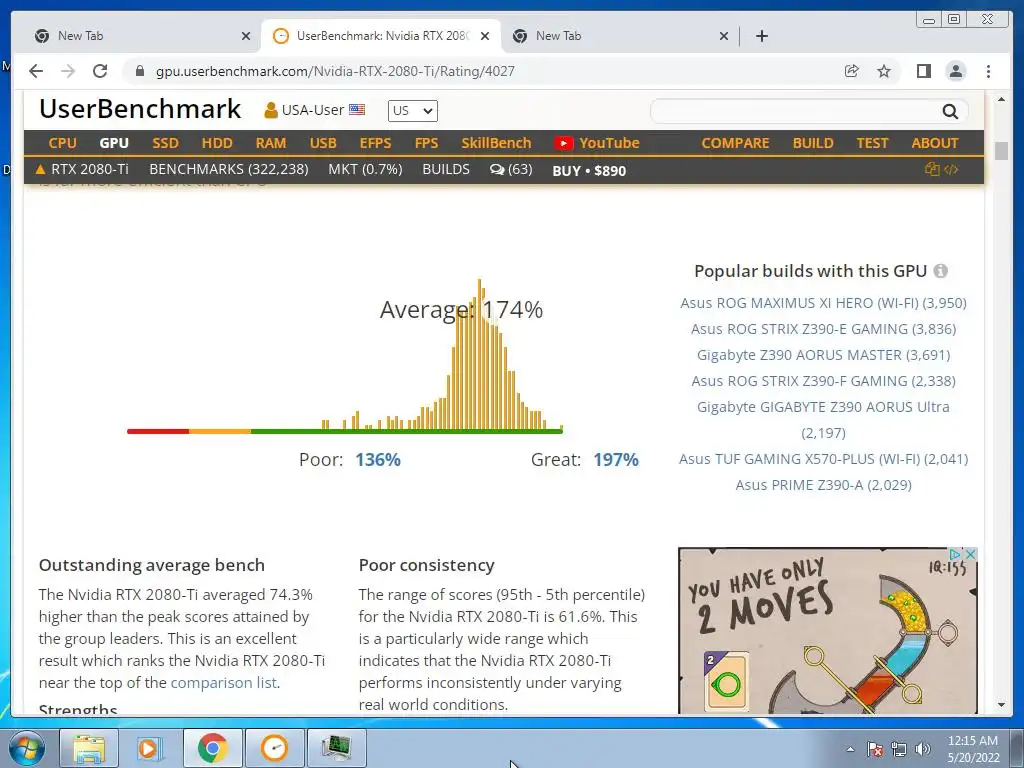Open the orange clock app in taskbar
The width and height of the screenshot is (1024, 768).
coord(274,748)
